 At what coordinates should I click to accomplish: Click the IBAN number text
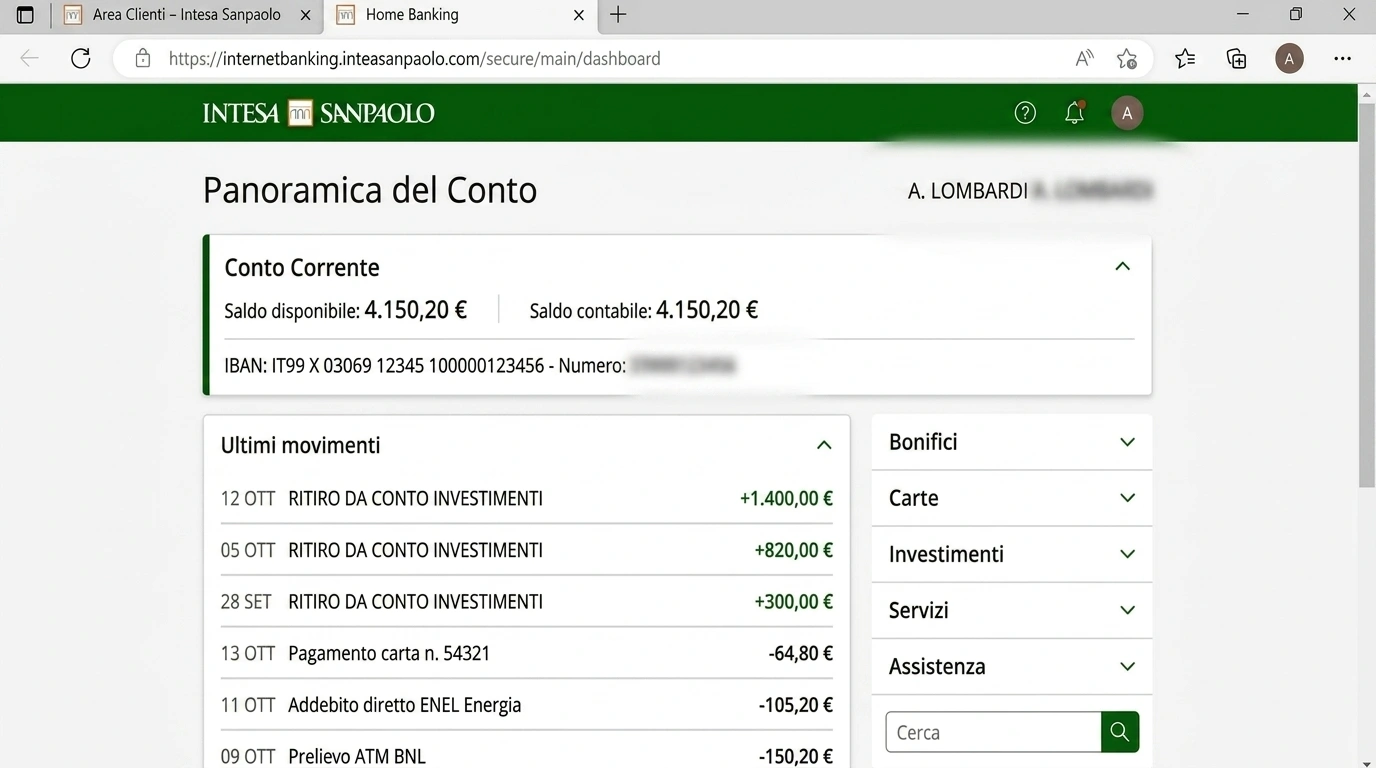point(407,366)
